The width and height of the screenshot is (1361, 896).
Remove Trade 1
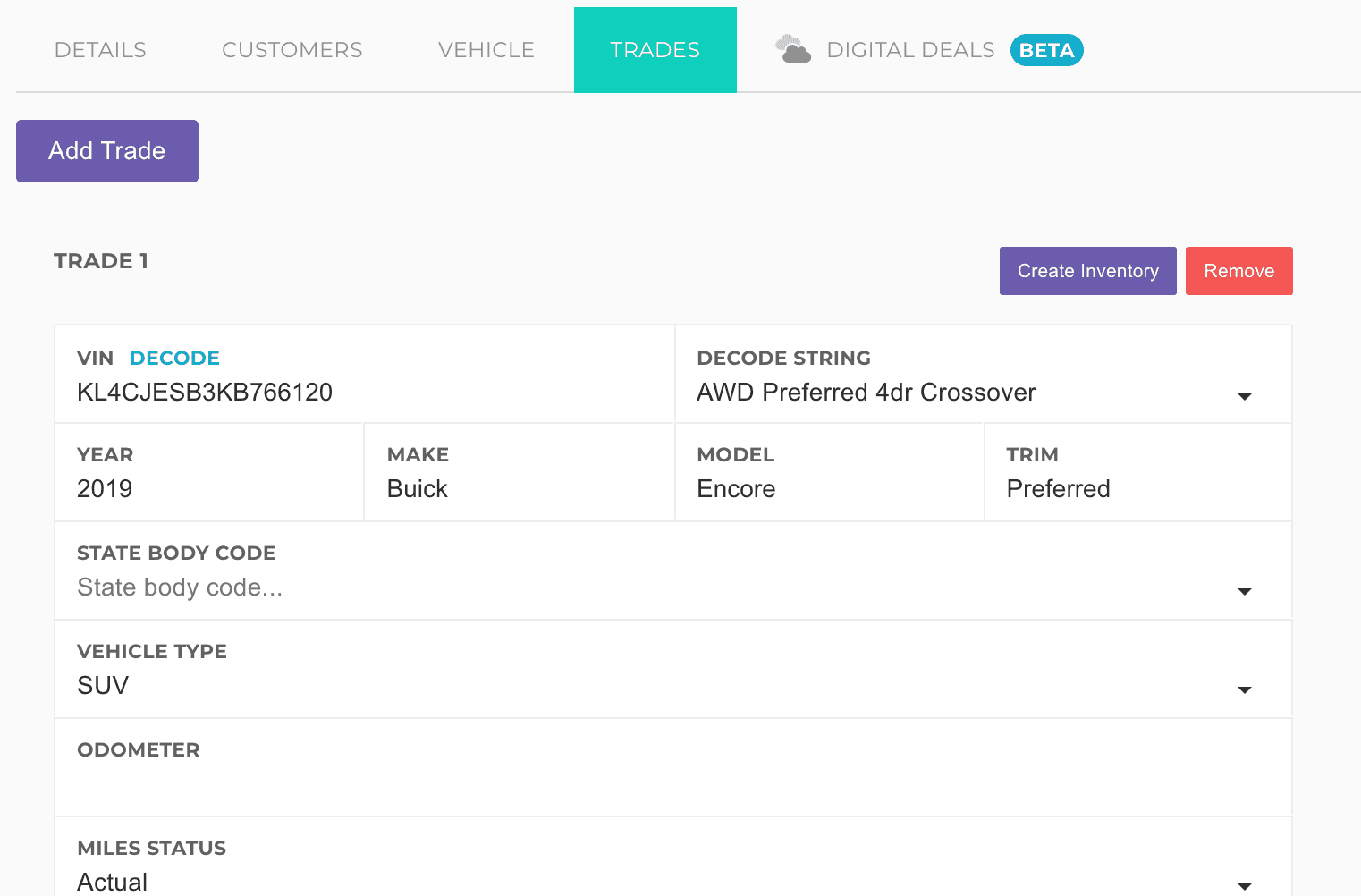1238,271
